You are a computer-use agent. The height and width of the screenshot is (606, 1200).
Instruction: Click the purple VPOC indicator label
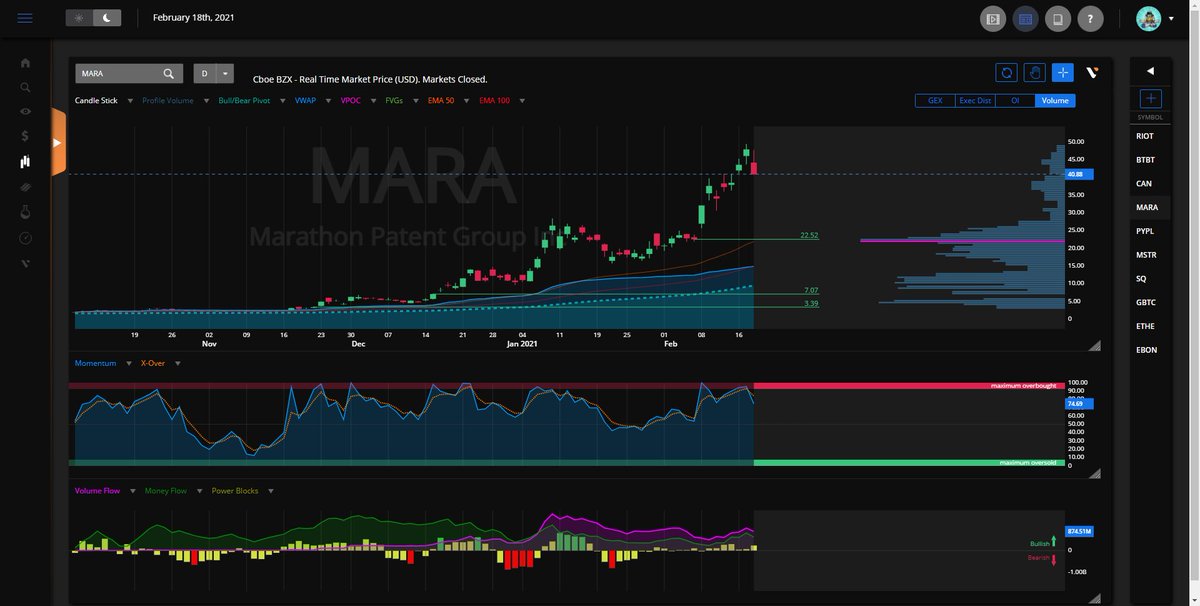point(349,99)
